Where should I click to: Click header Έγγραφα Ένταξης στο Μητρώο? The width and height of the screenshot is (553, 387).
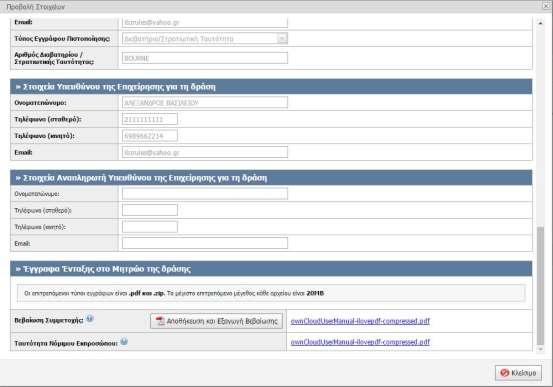coord(271,269)
